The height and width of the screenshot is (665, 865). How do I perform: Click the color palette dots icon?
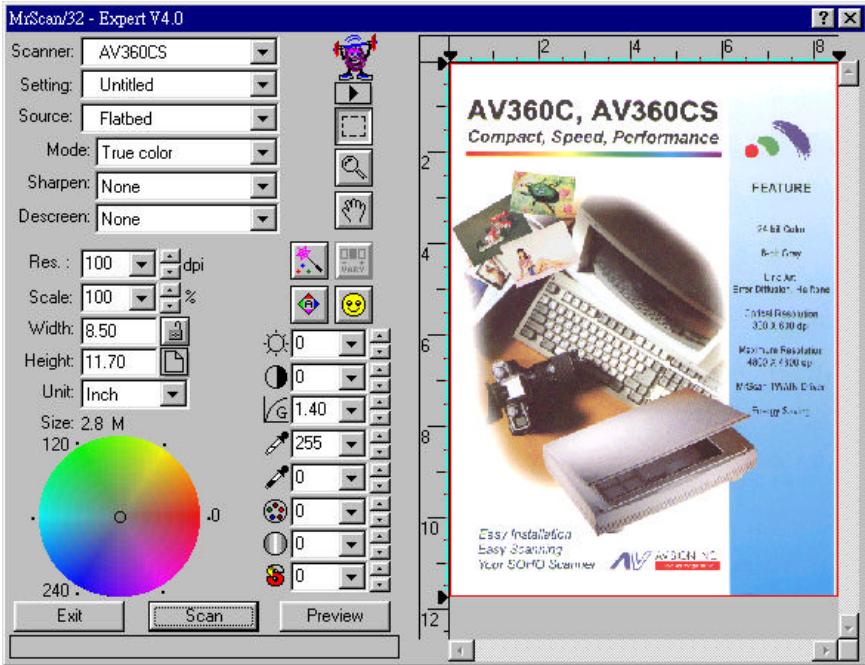coord(276,510)
